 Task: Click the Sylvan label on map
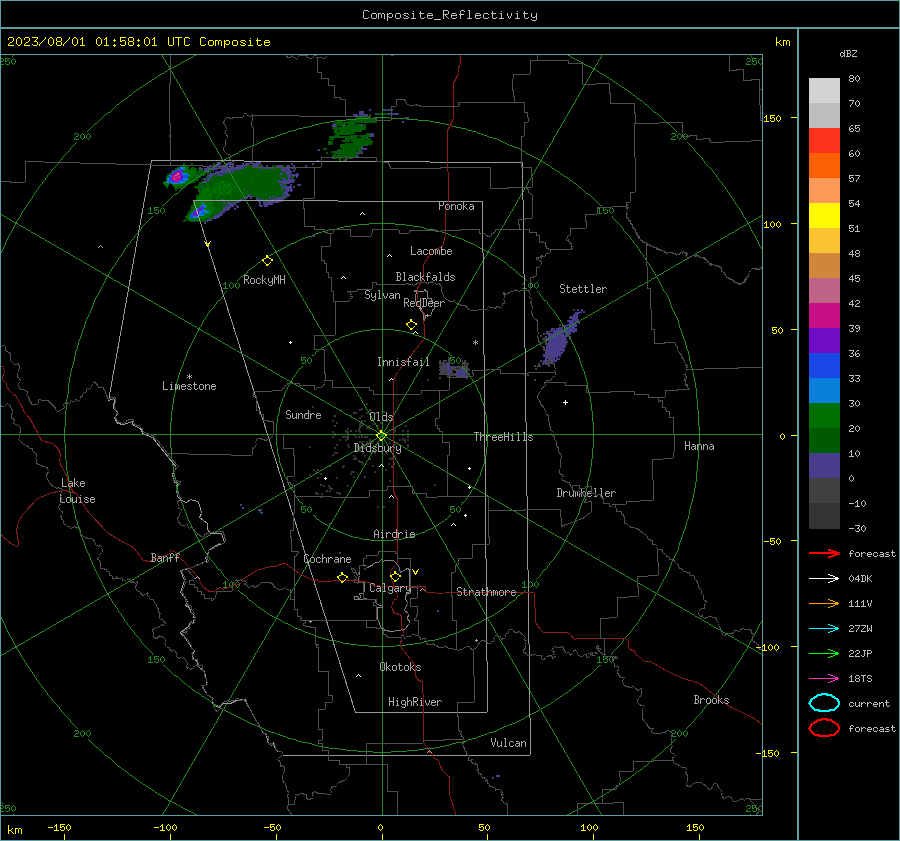pyautogui.click(x=382, y=295)
